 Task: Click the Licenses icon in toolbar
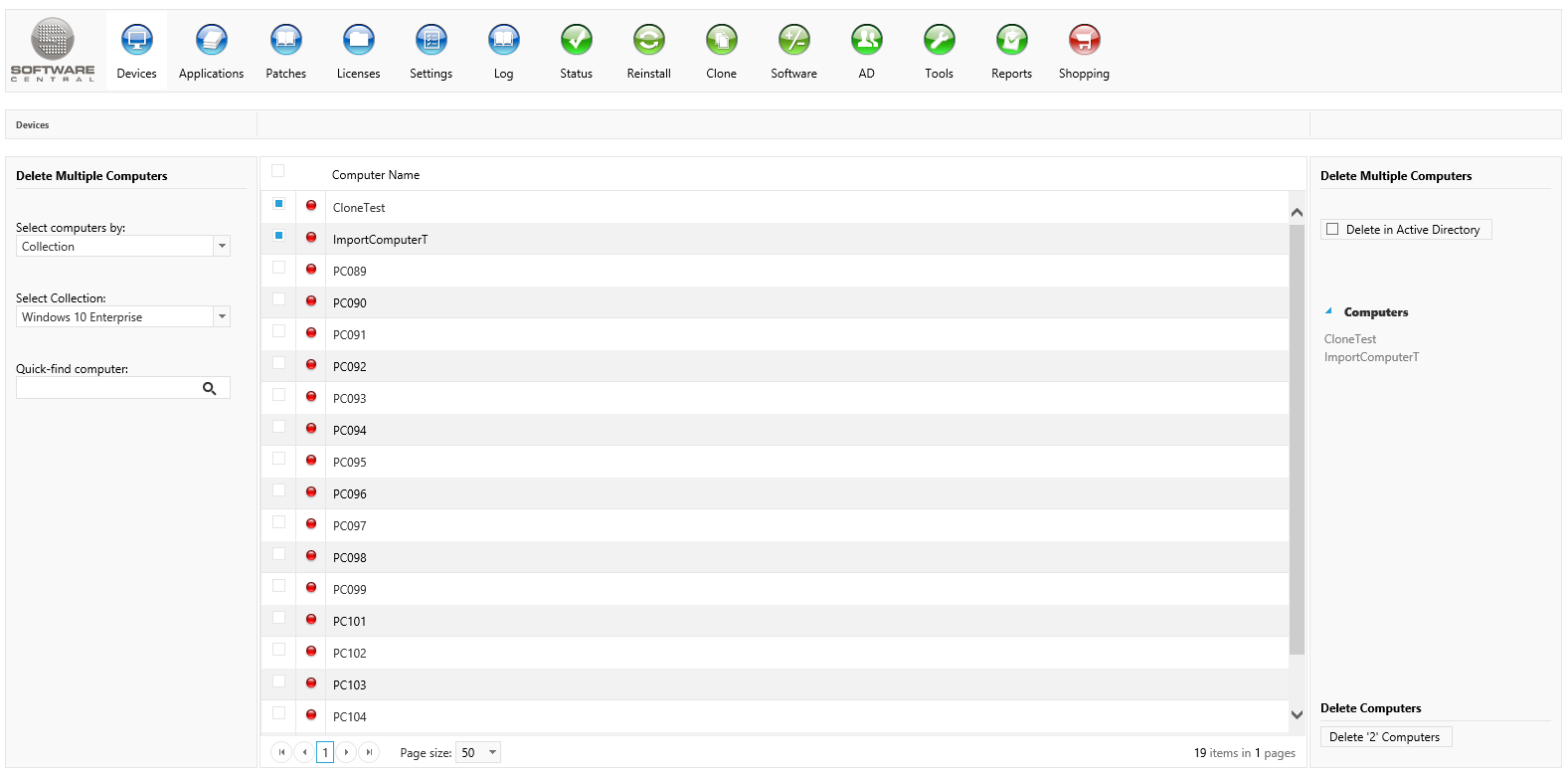click(x=358, y=41)
